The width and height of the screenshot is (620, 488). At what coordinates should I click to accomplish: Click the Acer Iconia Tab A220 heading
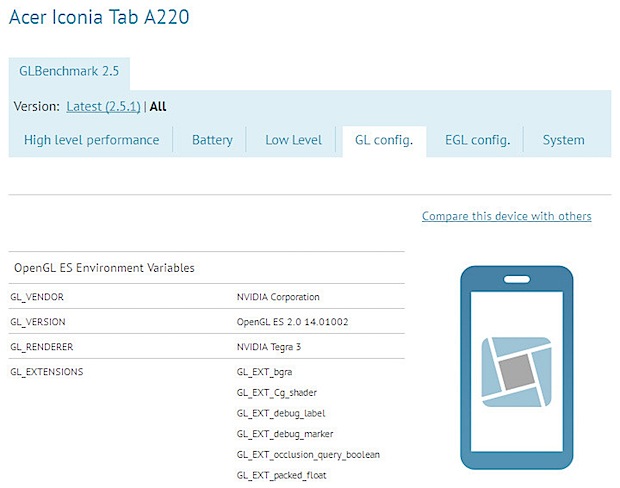point(98,17)
